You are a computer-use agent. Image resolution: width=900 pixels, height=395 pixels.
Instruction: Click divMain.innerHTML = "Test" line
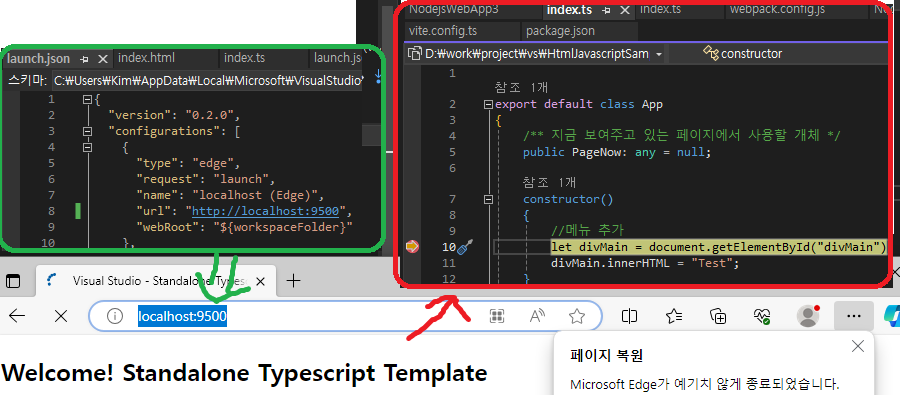[645, 263]
